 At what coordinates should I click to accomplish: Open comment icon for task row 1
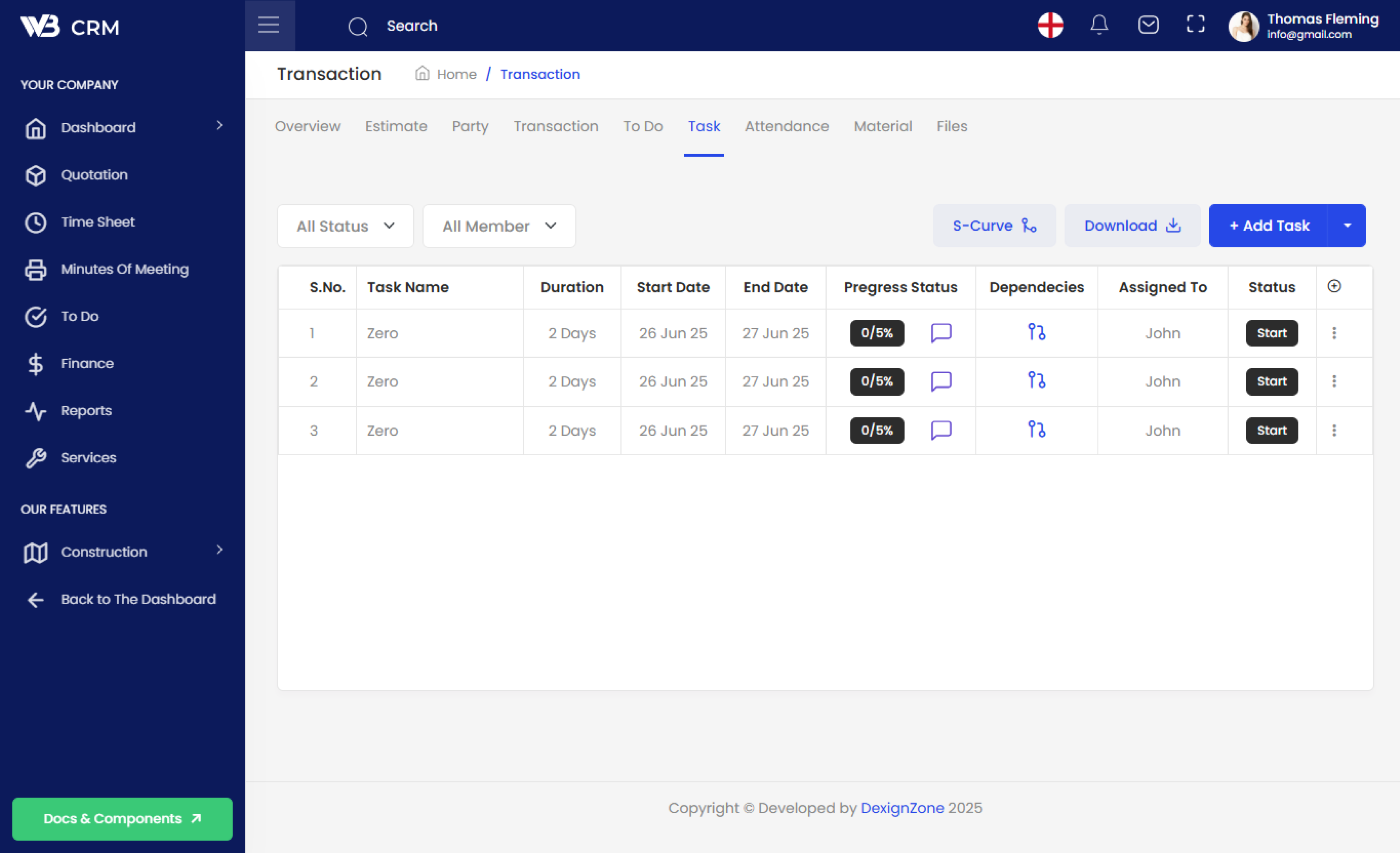click(941, 333)
